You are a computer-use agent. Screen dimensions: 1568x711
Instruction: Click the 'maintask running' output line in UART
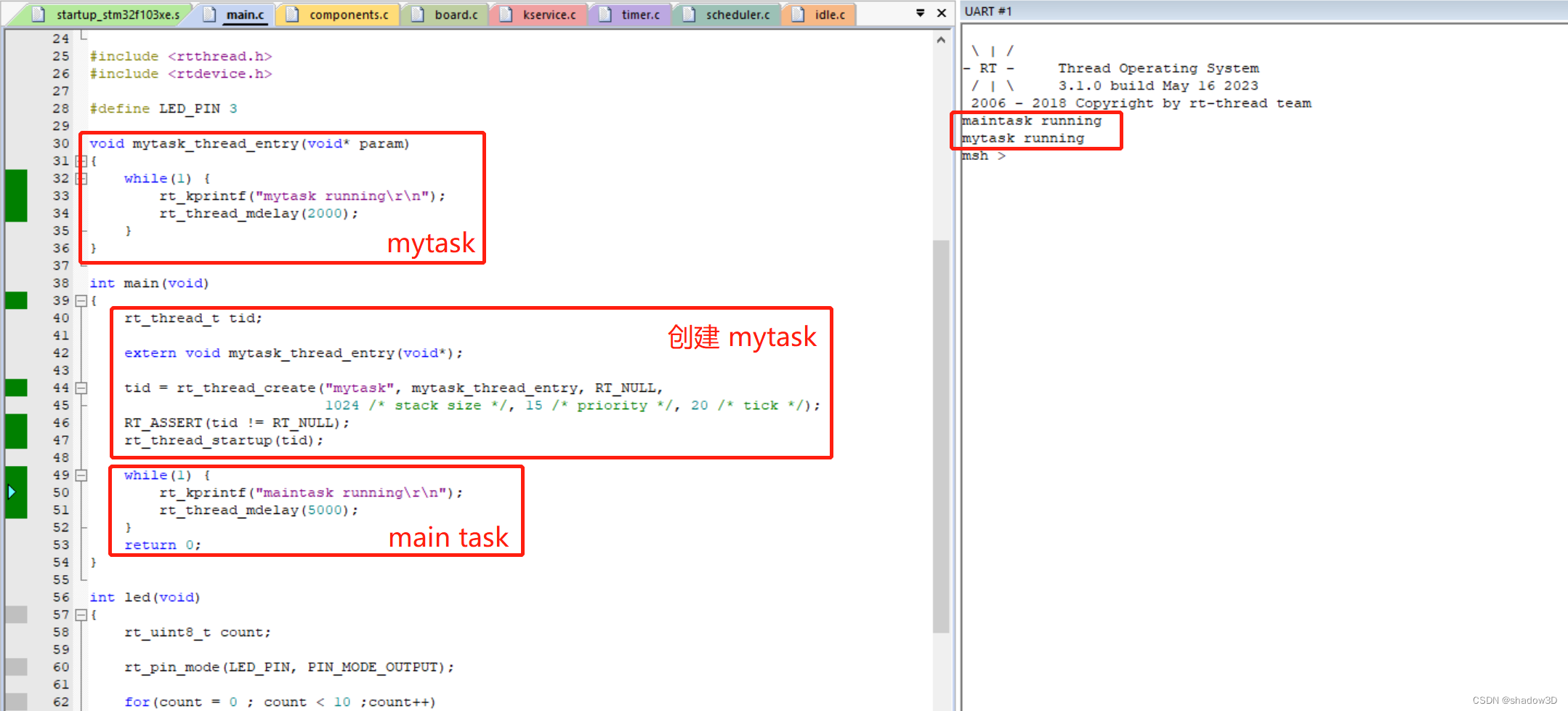click(1032, 121)
